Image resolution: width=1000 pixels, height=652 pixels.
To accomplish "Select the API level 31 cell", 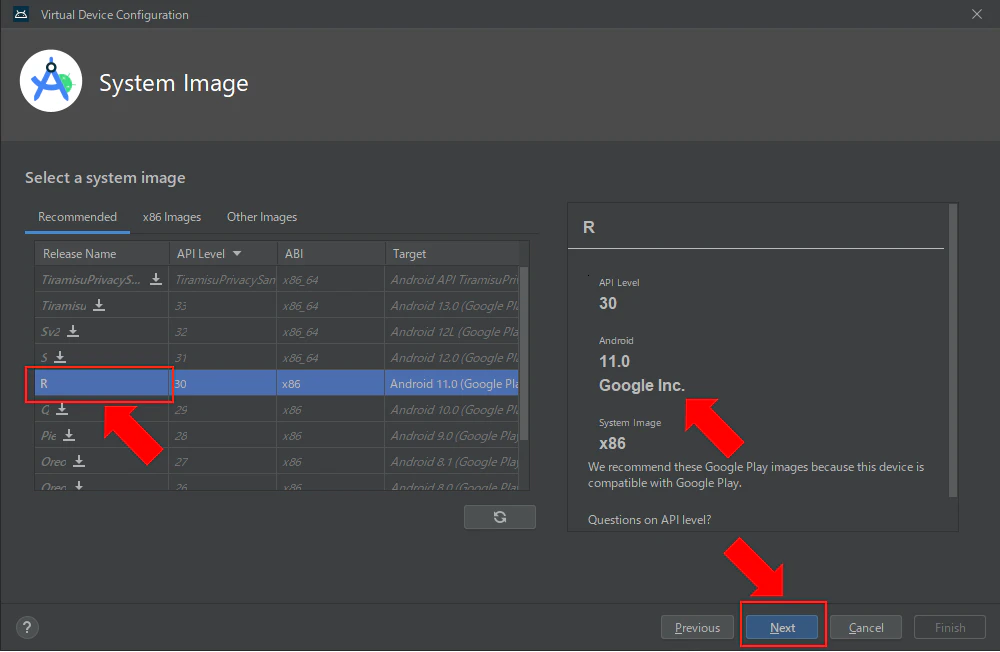I will [x=223, y=358].
